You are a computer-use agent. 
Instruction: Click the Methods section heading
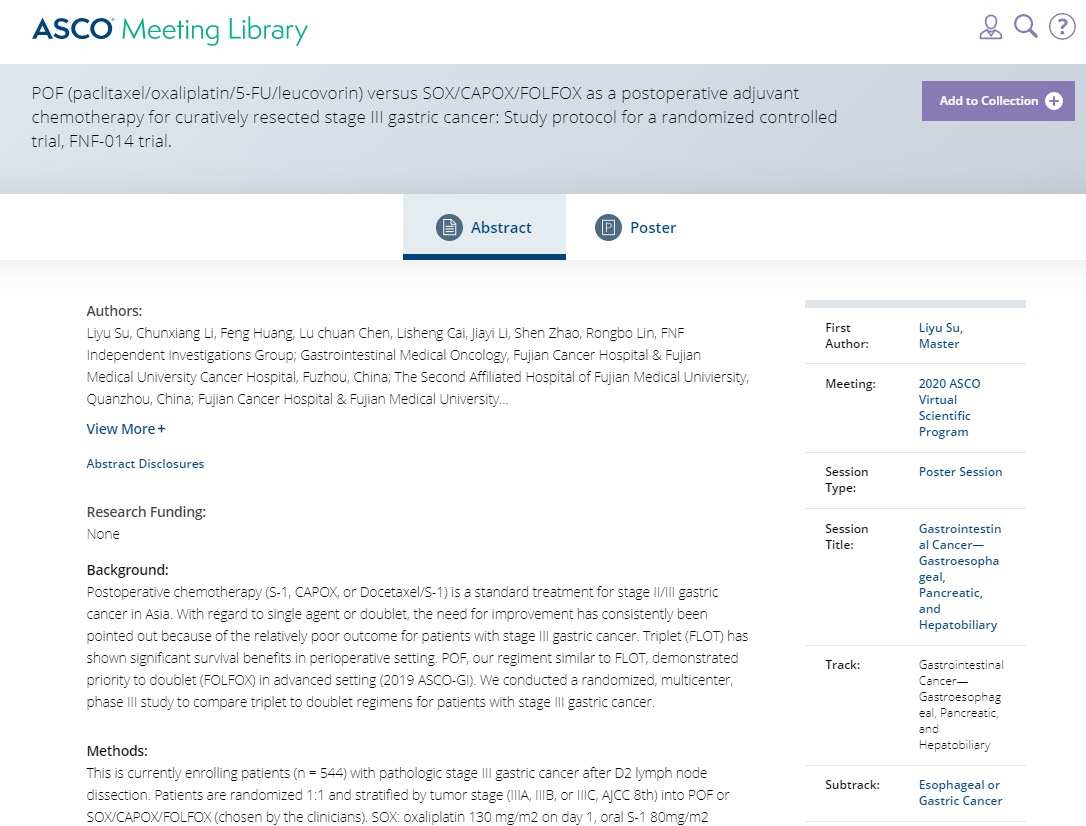pyautogui.click(x=117, y=751)
